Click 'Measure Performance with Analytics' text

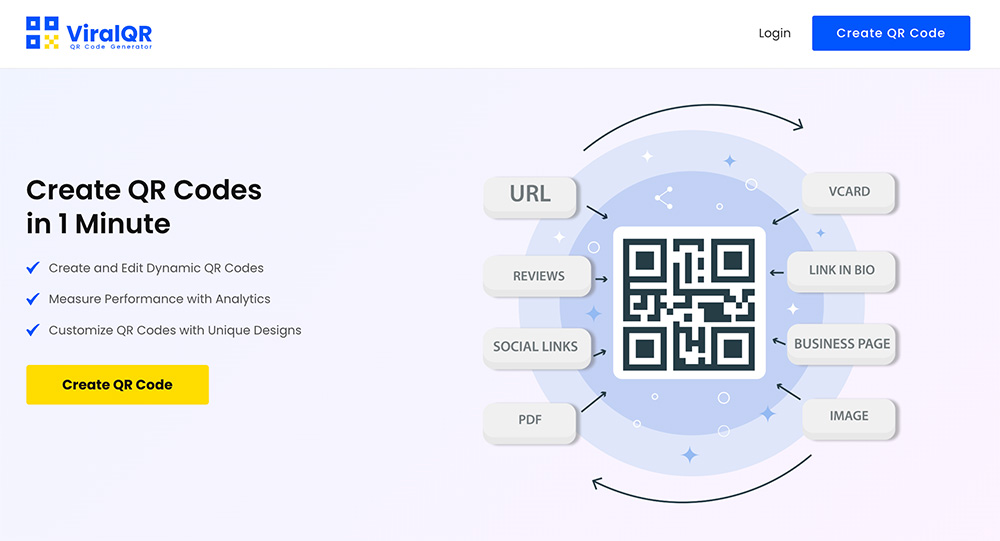pos(159,299)
